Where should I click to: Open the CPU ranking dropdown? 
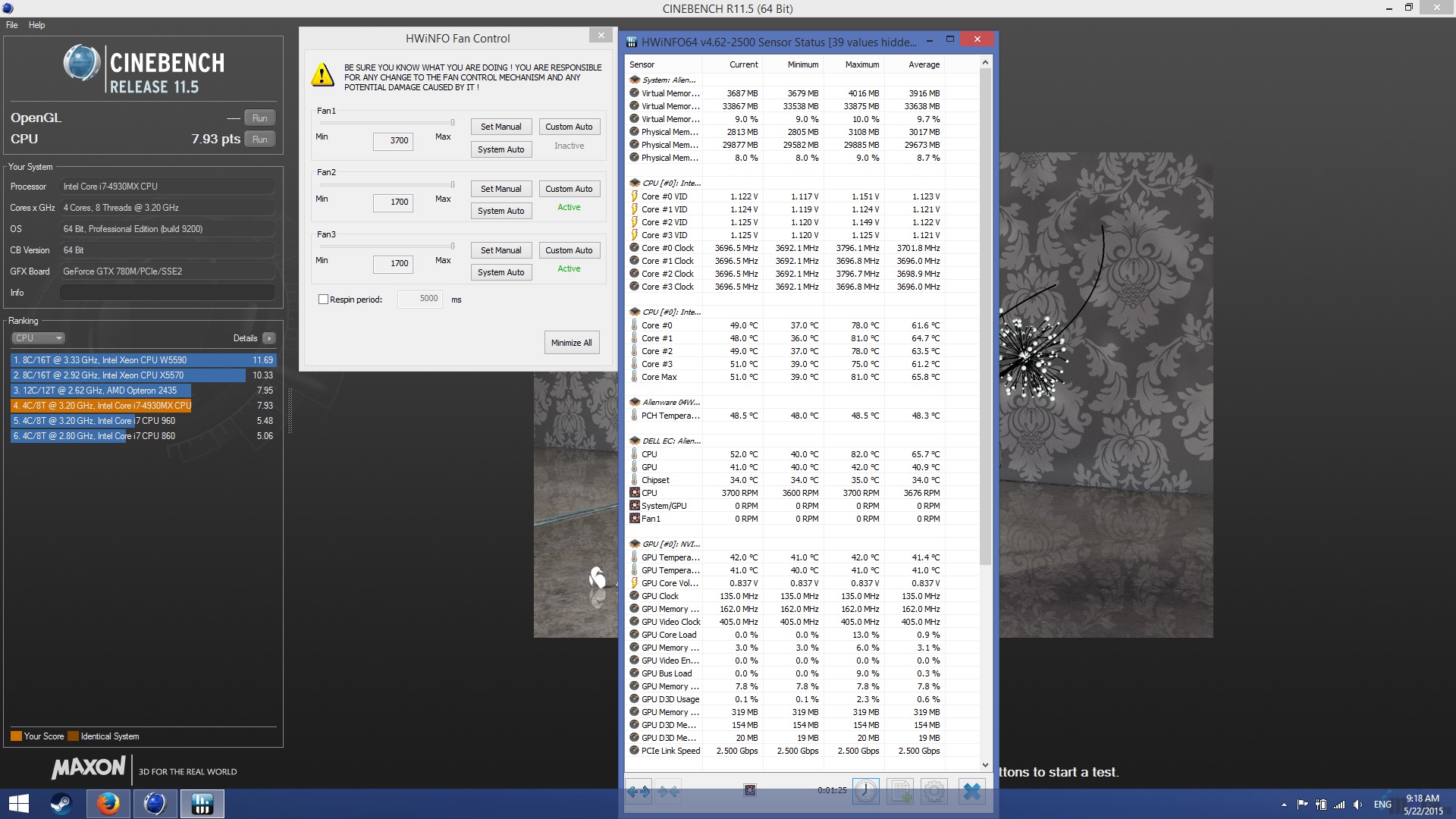[38, 338]
